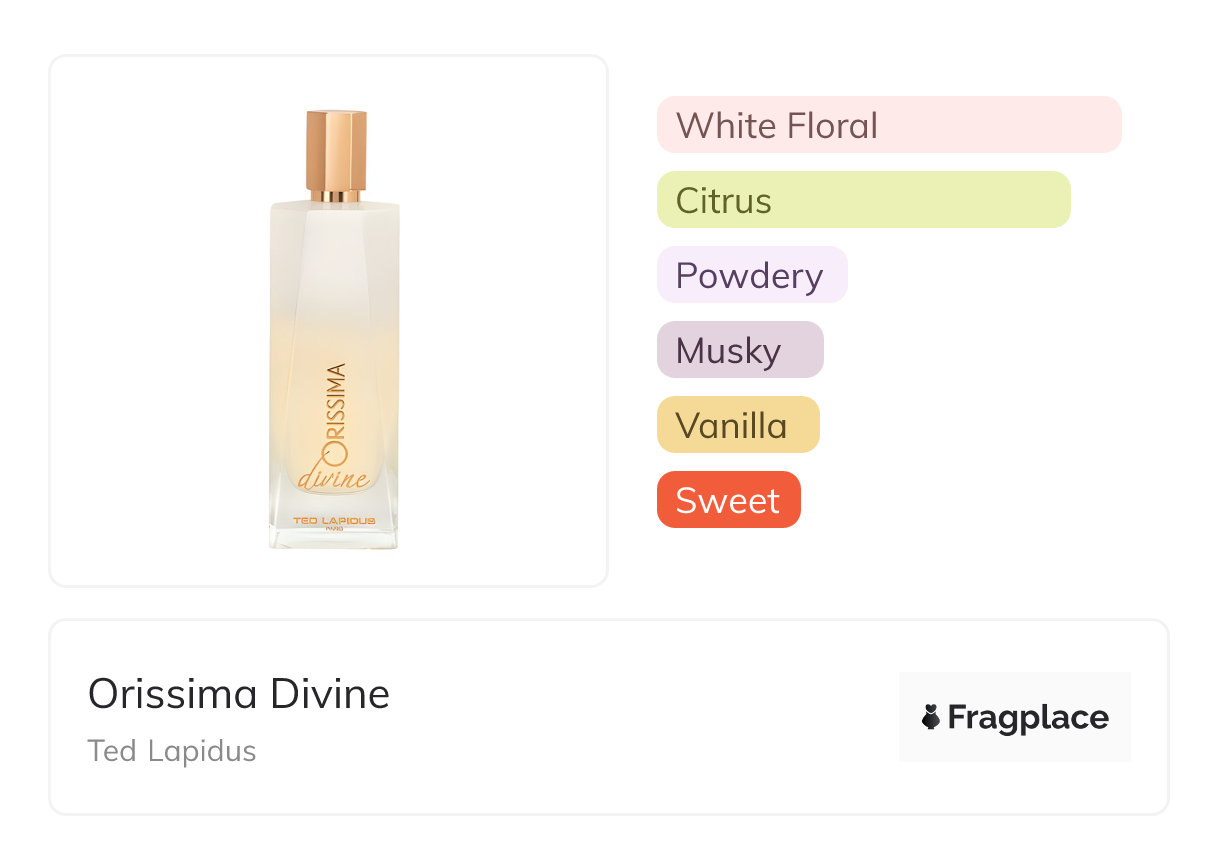
Task: Click the vertical ORISSIMA lettering on the bottle
Action: coord(336,412)
